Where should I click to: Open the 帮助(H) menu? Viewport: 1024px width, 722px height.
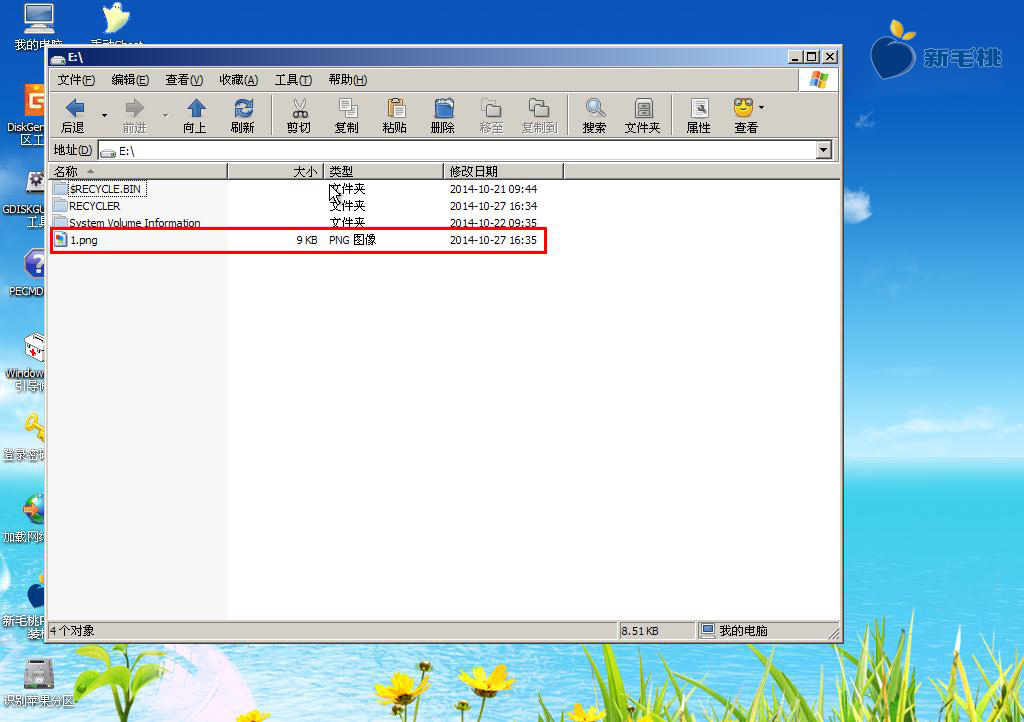pos(347,80)
